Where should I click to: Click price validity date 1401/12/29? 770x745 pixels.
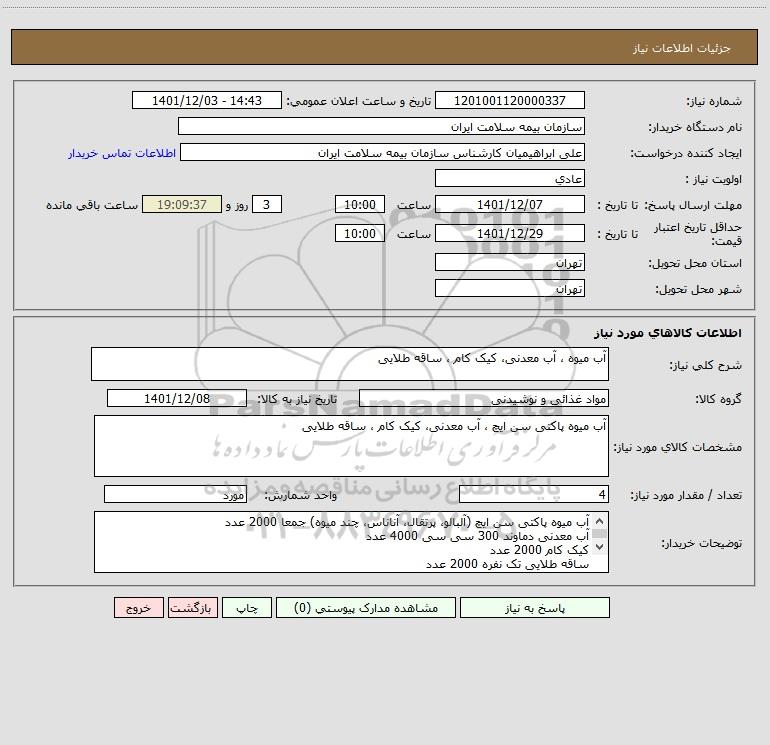point(510,233)
